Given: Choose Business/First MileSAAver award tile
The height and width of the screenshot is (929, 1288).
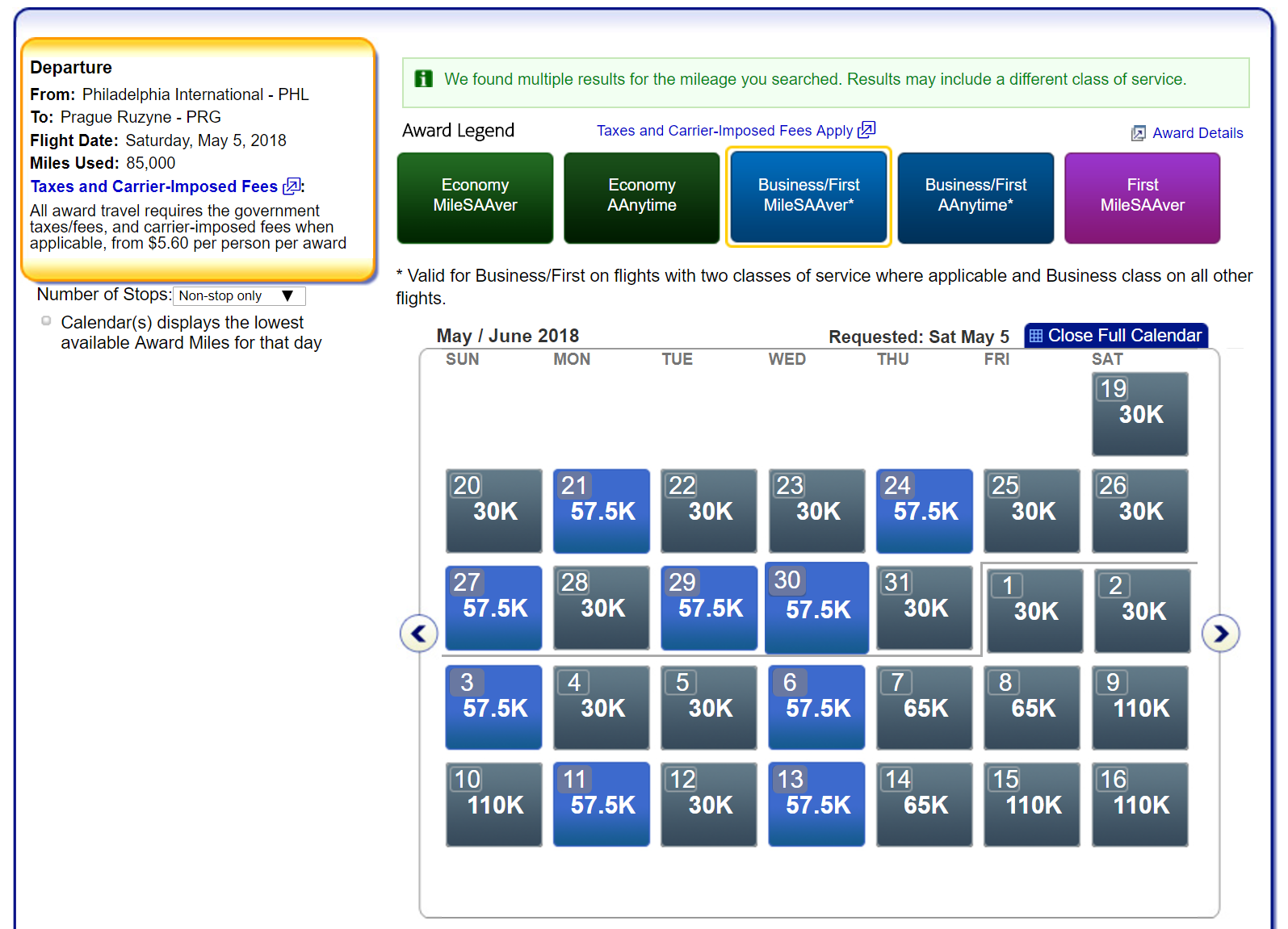Looking at the screenshot, I should point(808,196).
